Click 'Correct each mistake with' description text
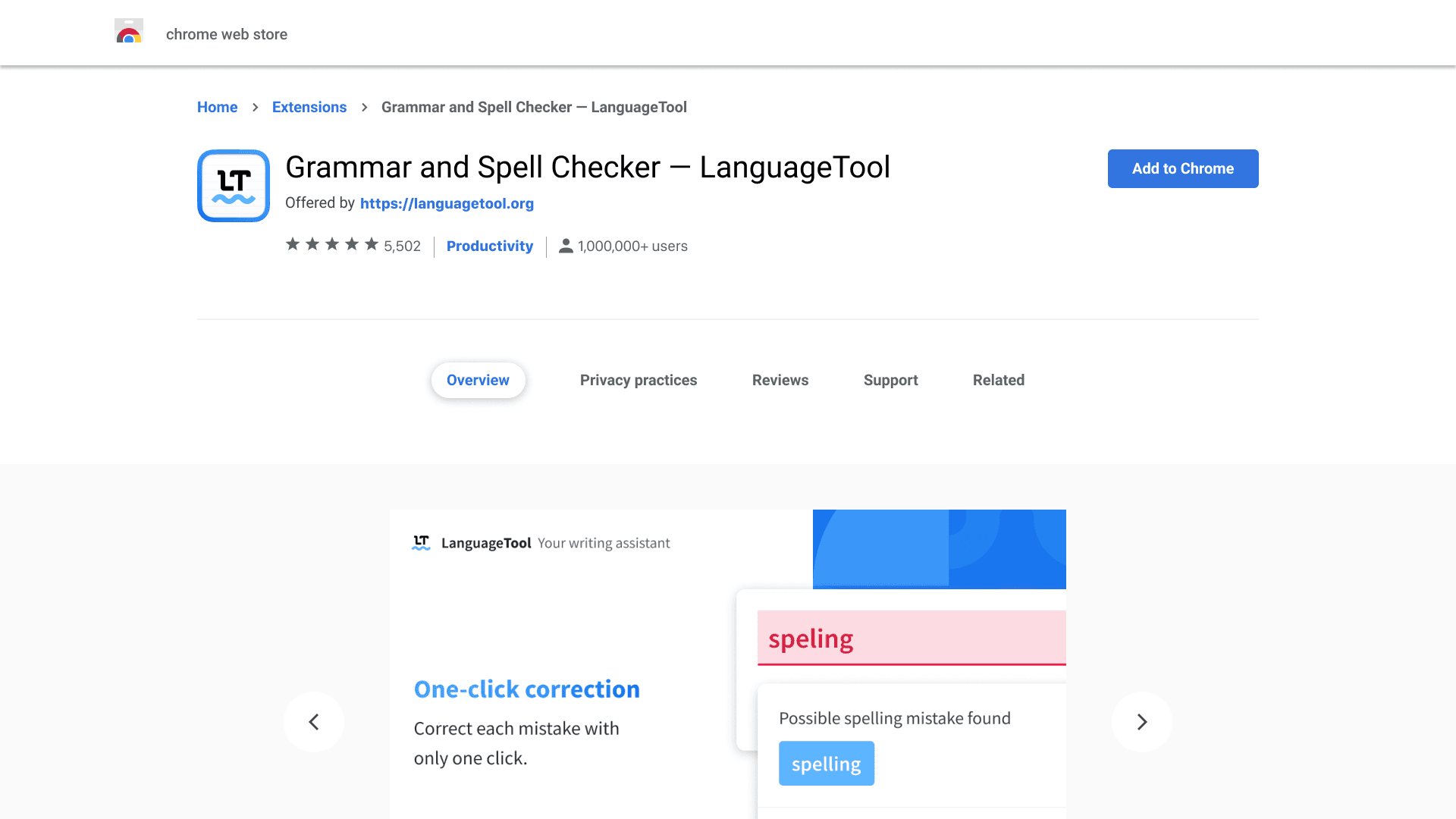 (516, 728)
